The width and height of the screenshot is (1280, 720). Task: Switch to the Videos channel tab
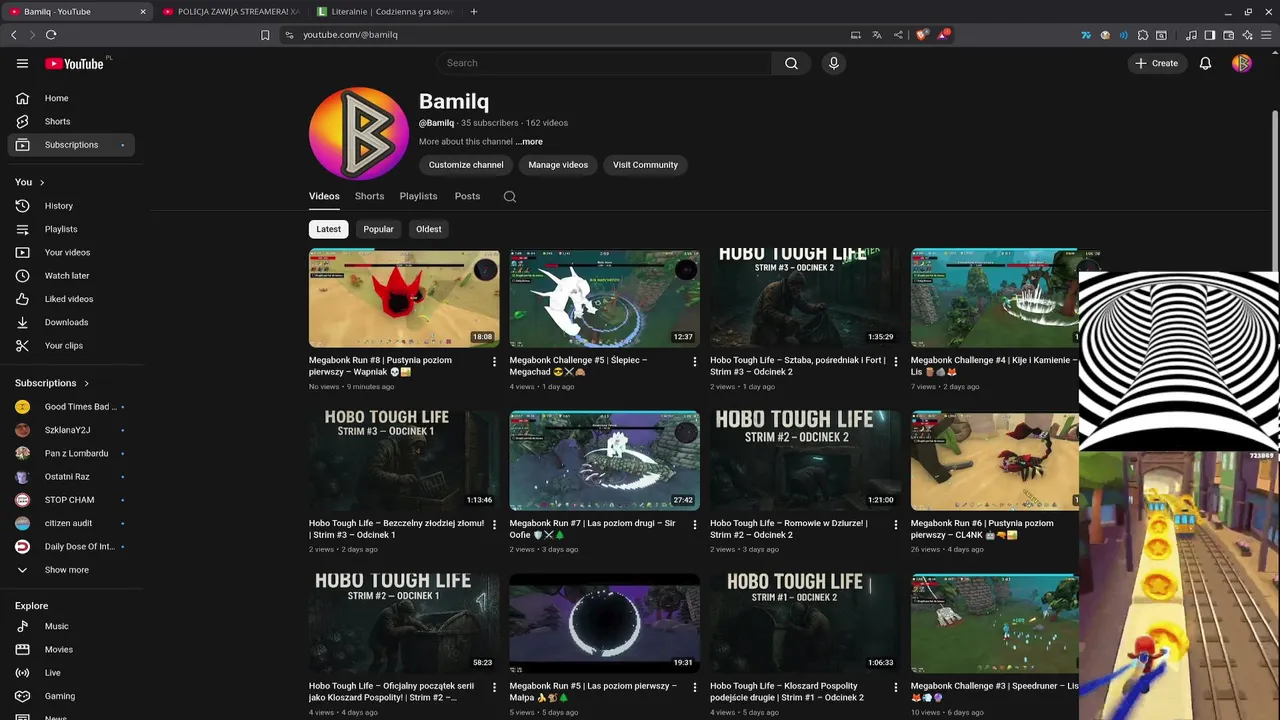pyautogui.click(x=324, y=196)
